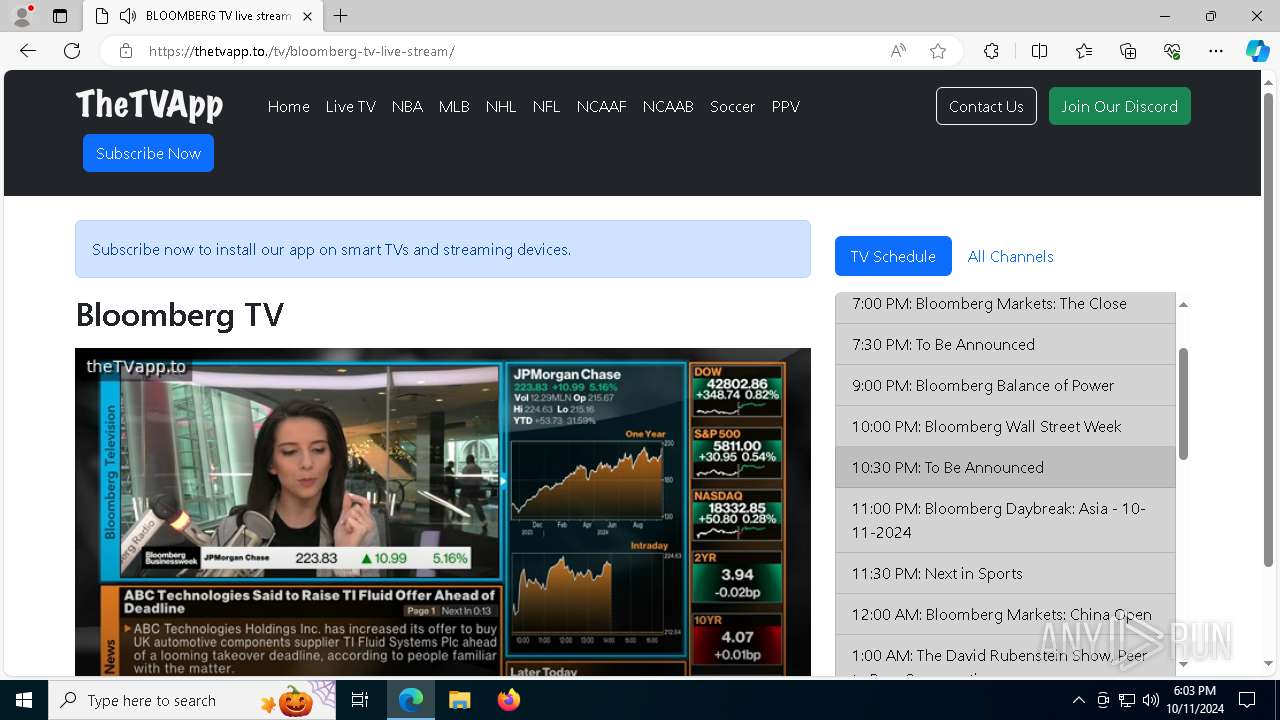
Task: Add page to favorites star icon
Action: (x=938, y=51)
